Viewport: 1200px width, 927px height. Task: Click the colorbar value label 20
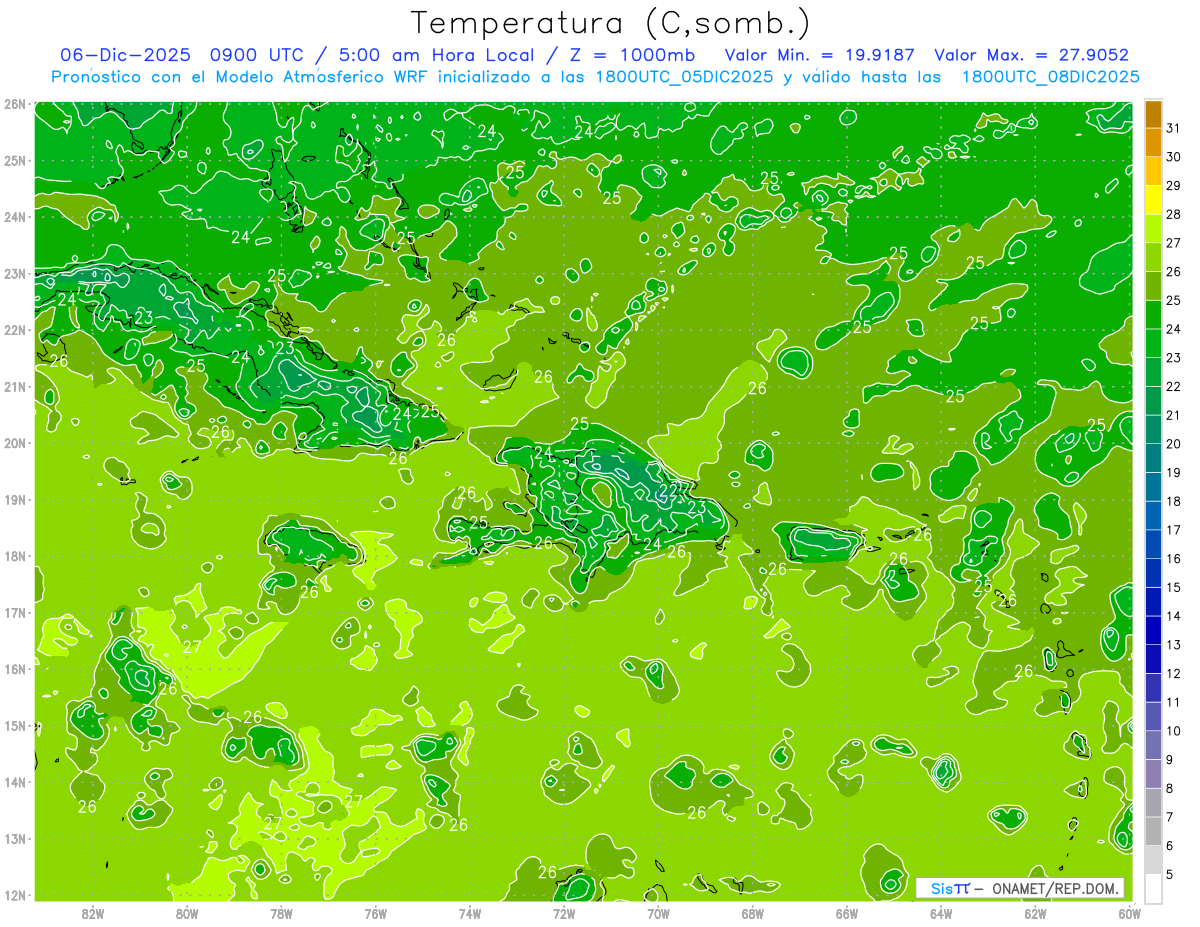point(1174,444)
